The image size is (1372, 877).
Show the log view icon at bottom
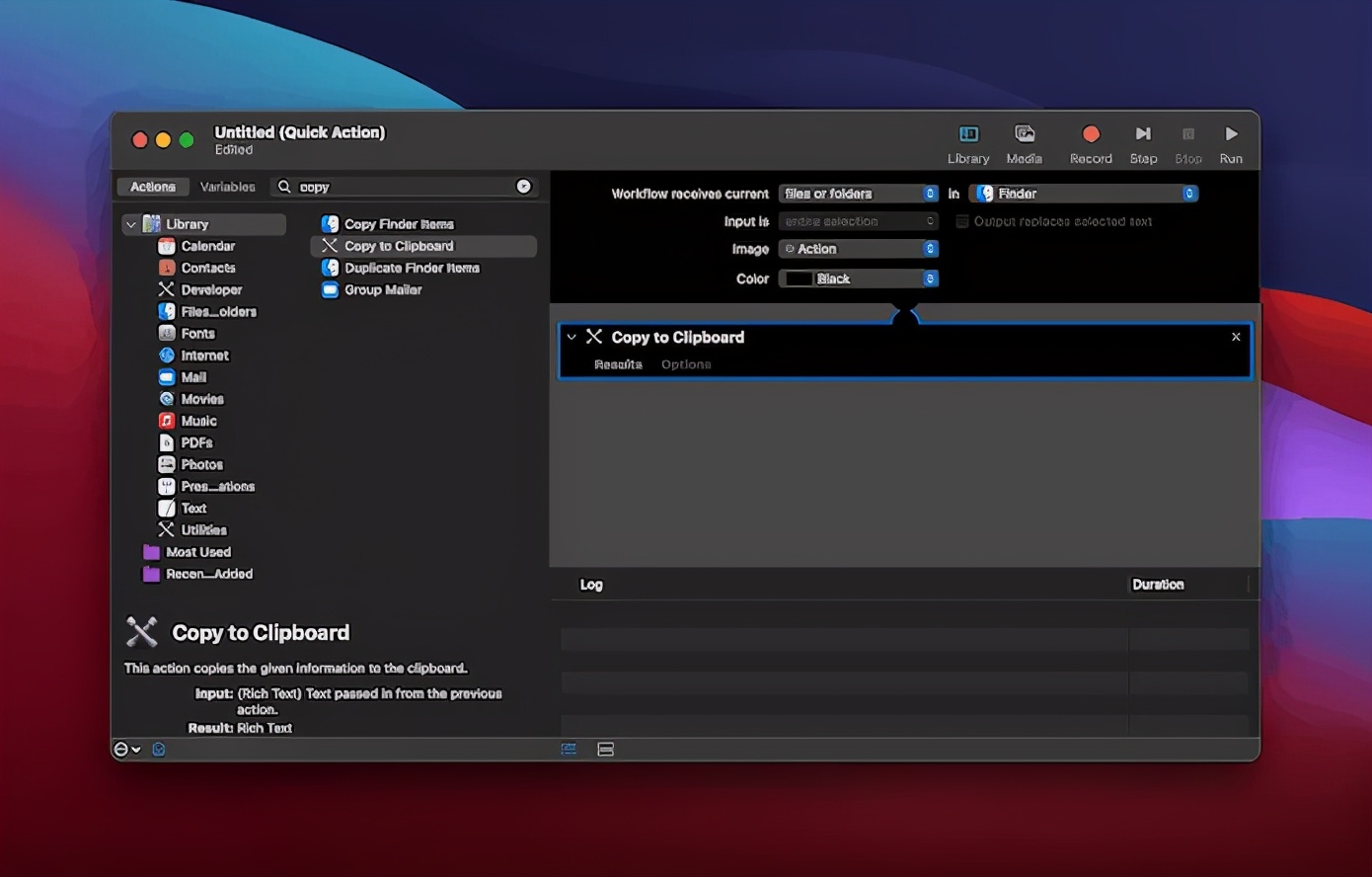[x=569, y=750]
